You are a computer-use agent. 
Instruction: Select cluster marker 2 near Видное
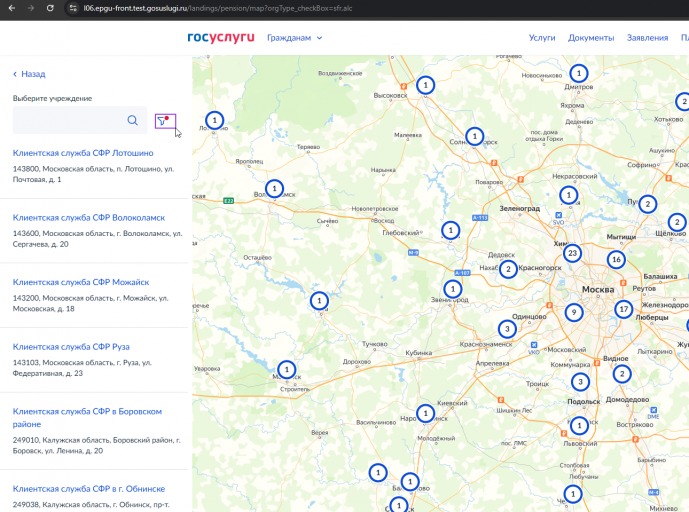pyautogui.click(x=622, y=374)
